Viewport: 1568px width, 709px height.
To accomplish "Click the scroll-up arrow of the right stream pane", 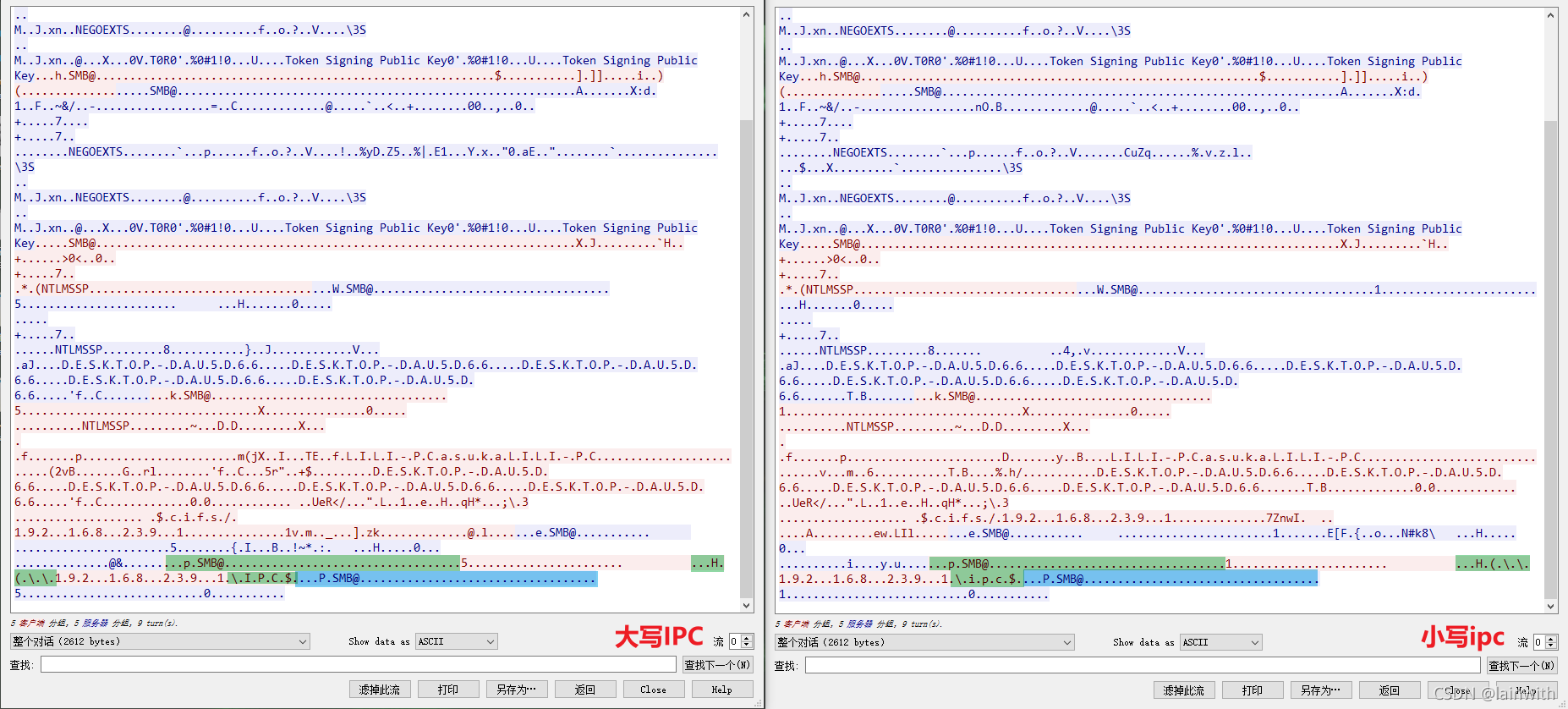I will pos(1551,15).
